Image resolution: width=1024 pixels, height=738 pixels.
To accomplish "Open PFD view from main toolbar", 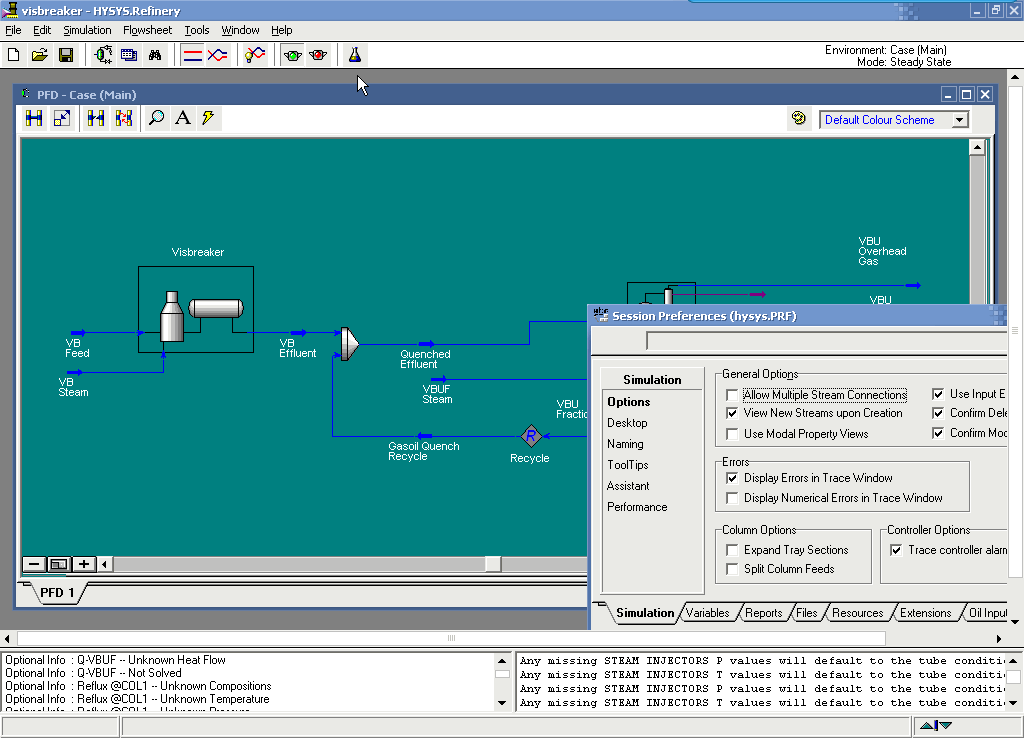I will pyautogui.click(x=103, y=55).
